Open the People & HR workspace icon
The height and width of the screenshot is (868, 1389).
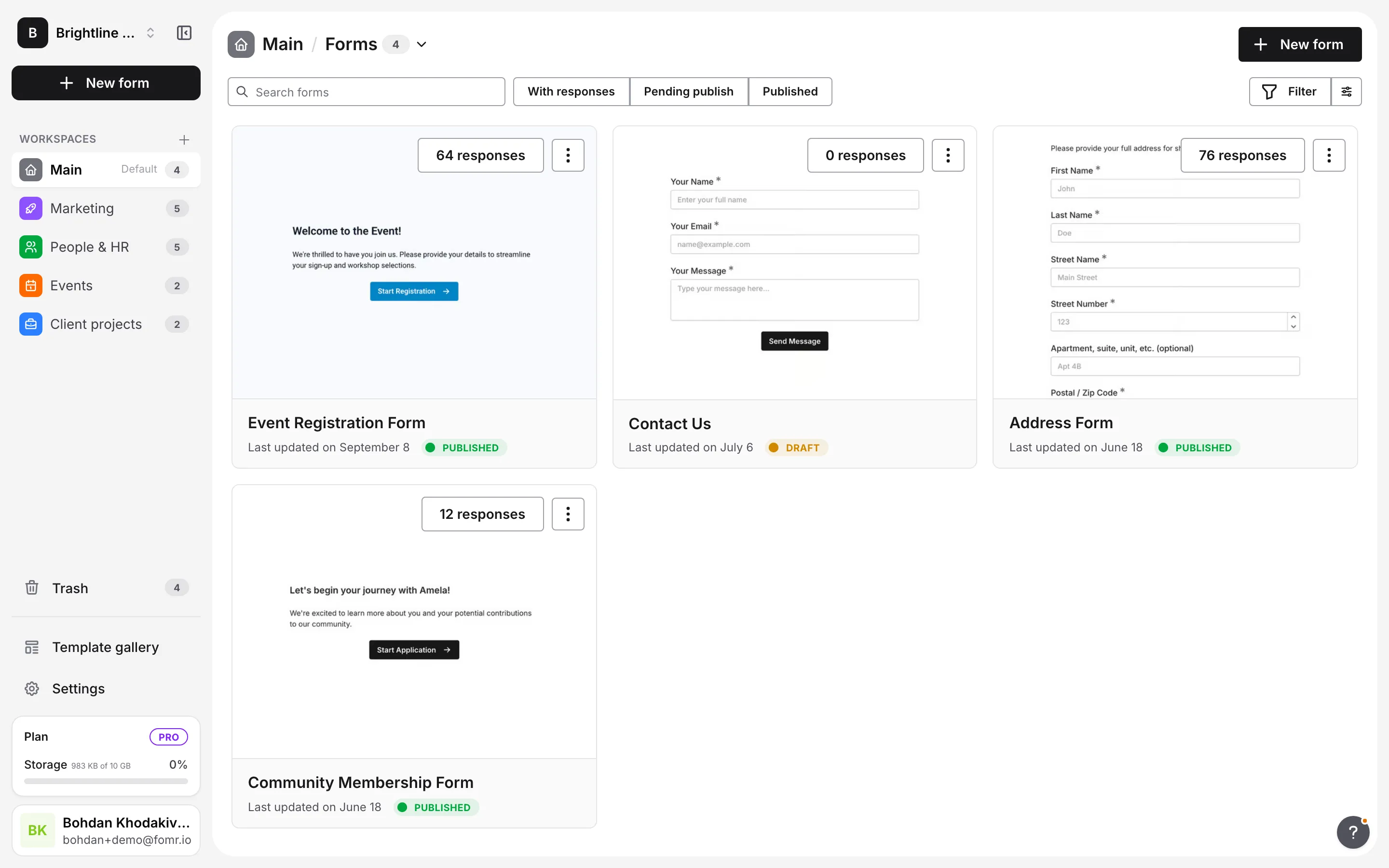click(30, 247)
